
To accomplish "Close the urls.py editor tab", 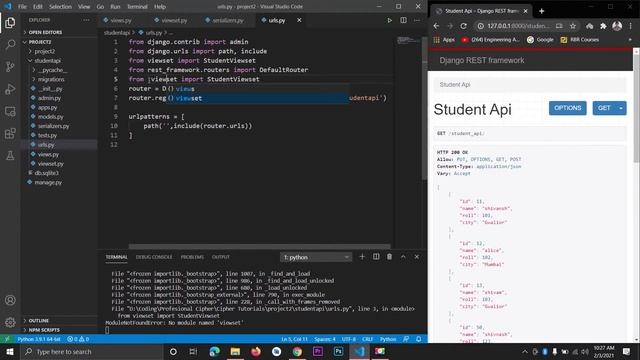I will (x=299, y=20).
